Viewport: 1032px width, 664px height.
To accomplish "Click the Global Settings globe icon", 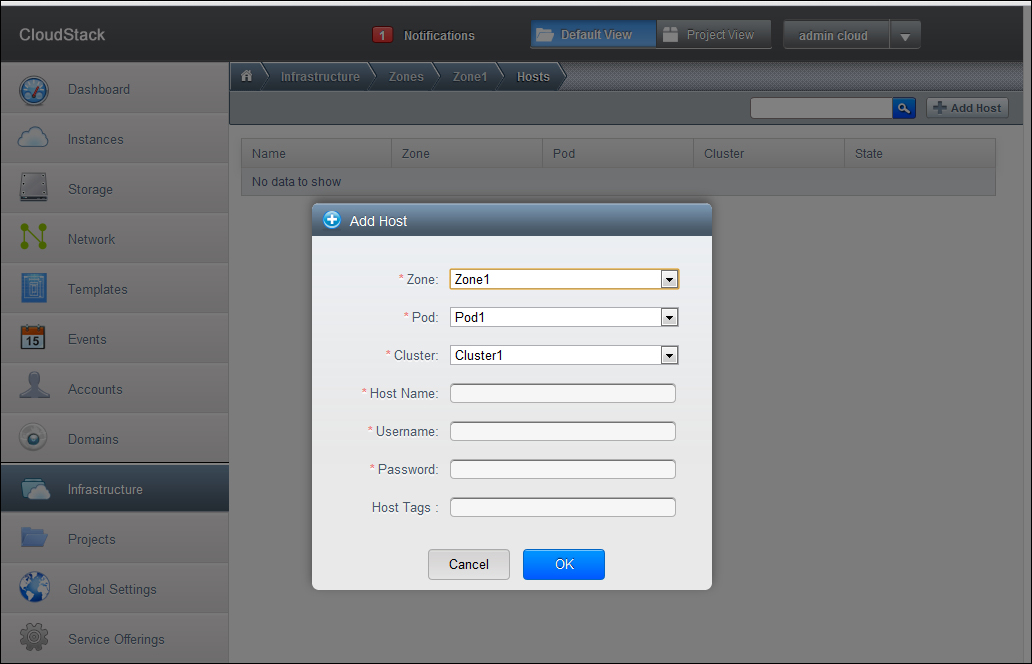I will [34, 588].
